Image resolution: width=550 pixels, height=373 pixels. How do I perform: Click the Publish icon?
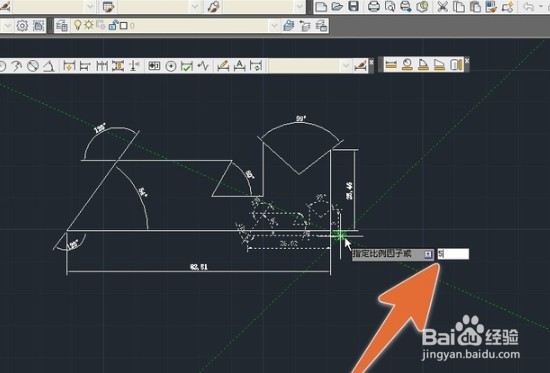406,6
